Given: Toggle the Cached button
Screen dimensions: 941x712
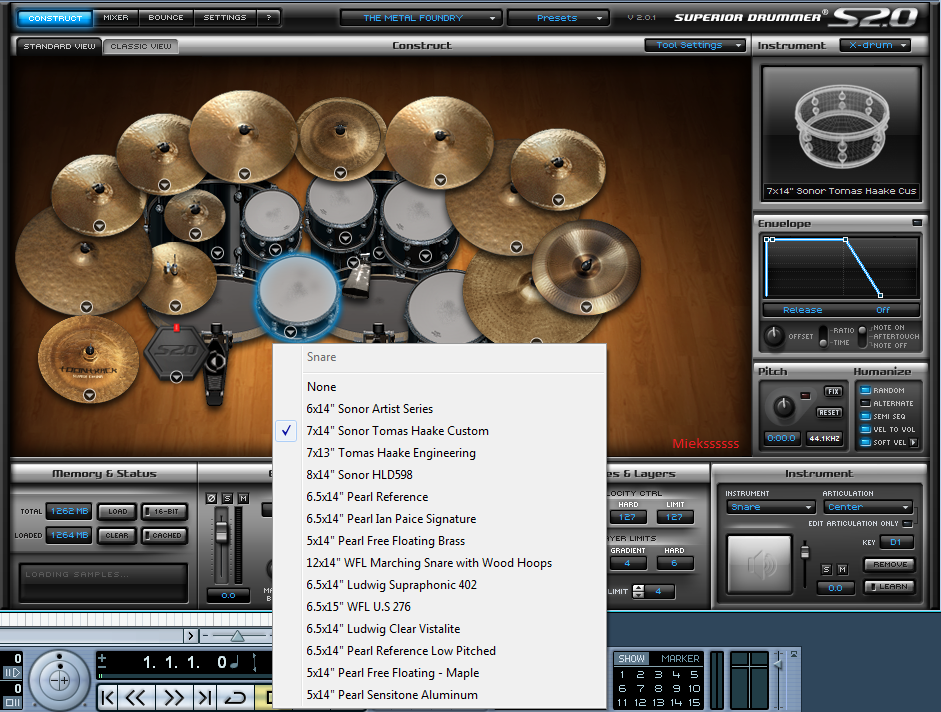Looking at the screenshot, I should (165, 536).
